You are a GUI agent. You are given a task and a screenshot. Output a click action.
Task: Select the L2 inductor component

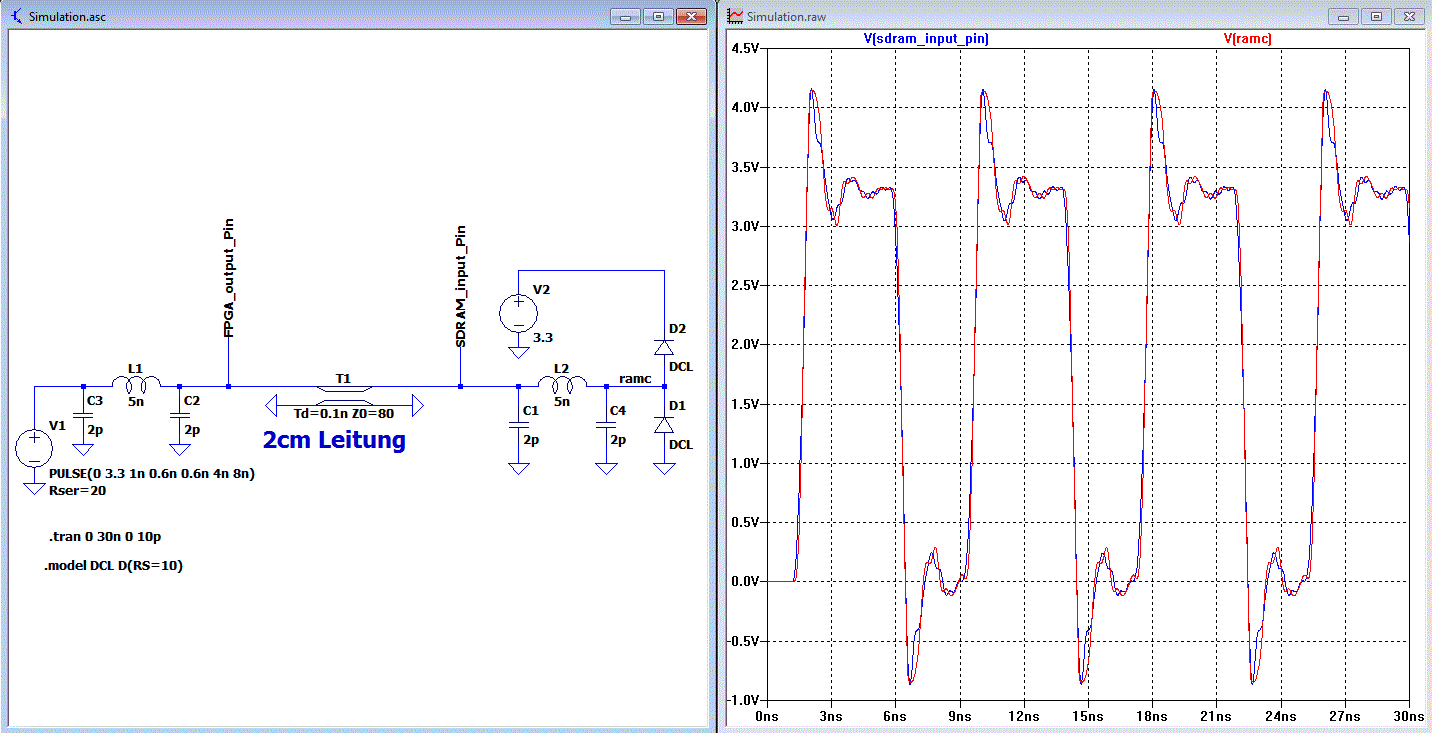coord(563,385)
